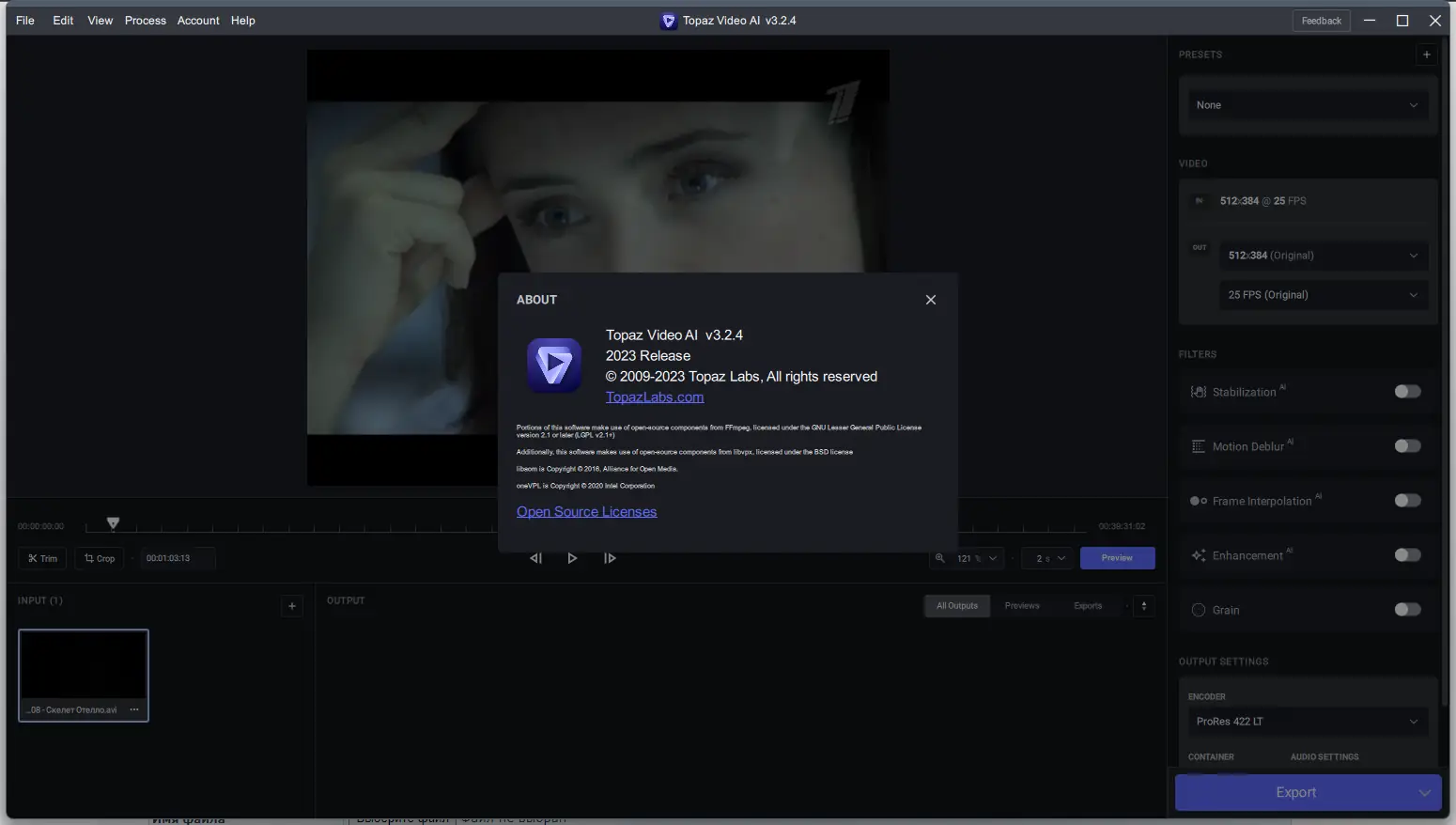The width and height of the screenshot is (1456, 825).
Task: Click the Frame Interpolation filter icon
Action: point(1199,501)
